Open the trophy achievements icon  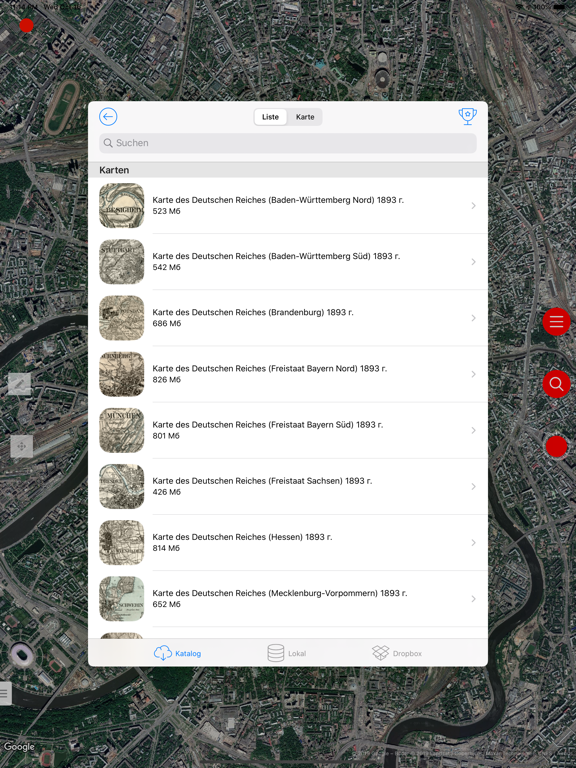coord(467,116)
